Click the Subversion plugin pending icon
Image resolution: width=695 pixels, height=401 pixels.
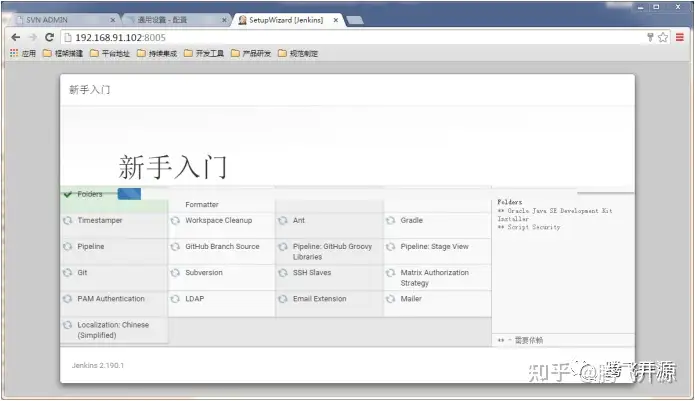coord(175,273)
